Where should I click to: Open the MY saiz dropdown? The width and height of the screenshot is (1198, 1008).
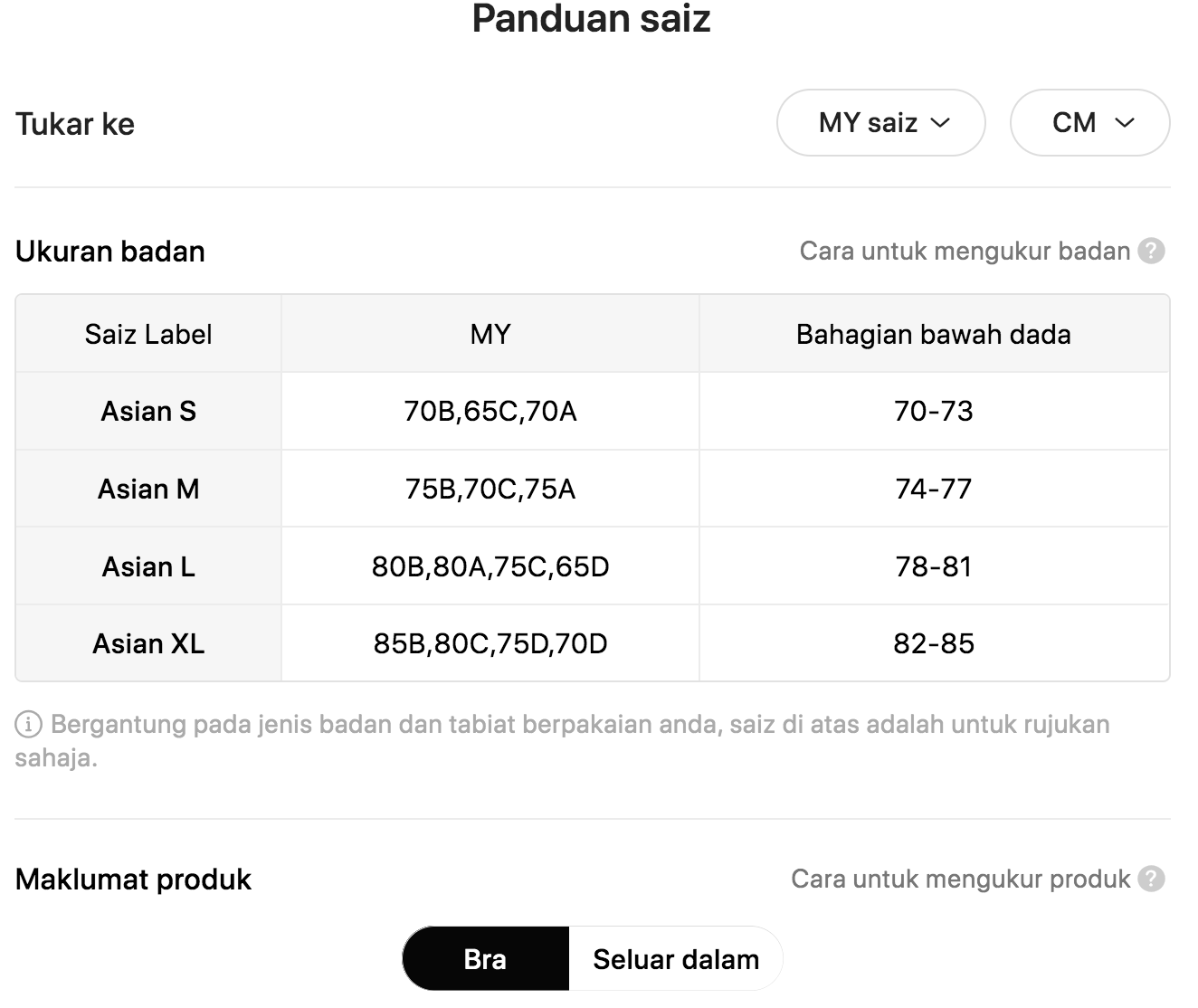(x=880, y=122)
